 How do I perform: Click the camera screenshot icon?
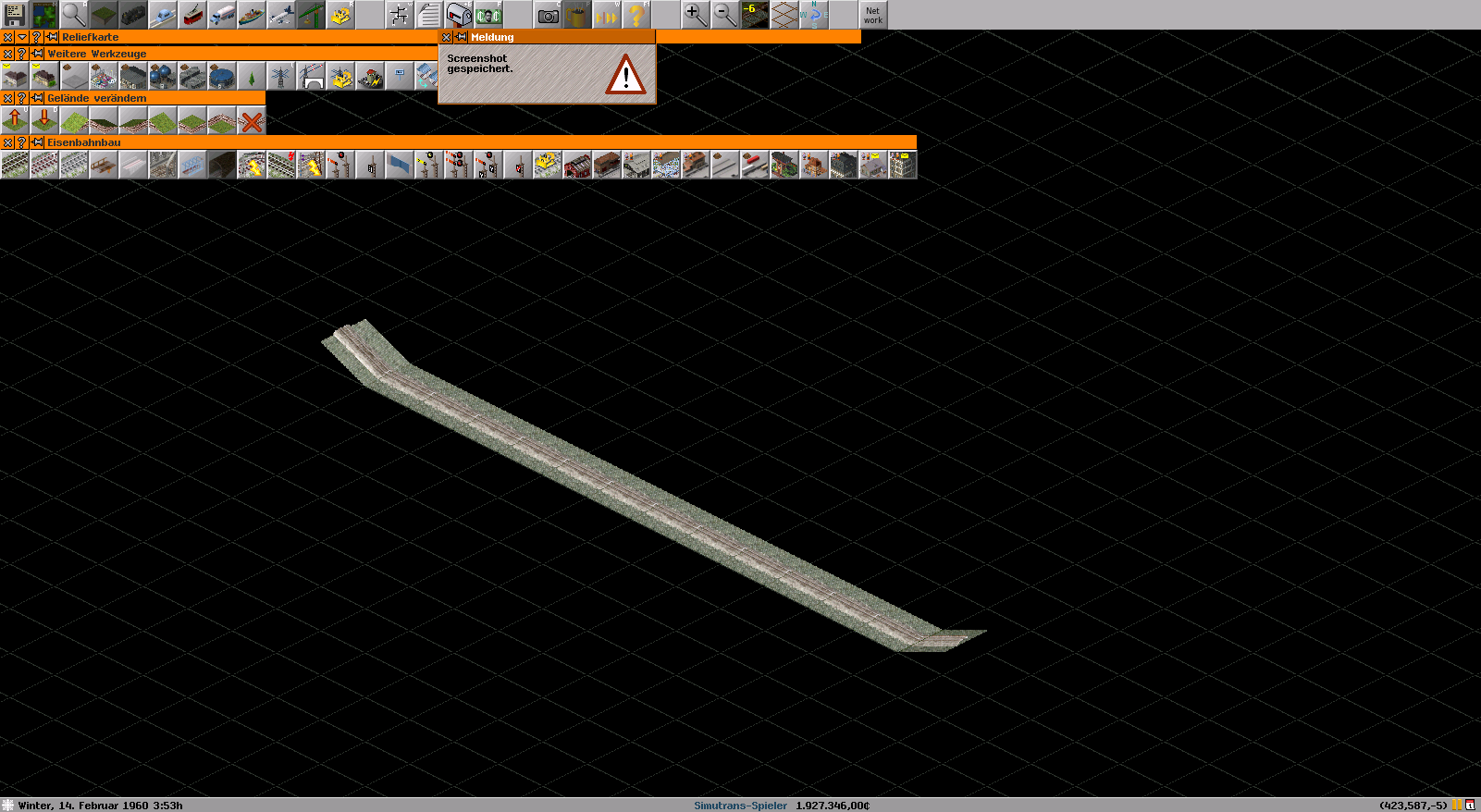(x=548, y=15)
